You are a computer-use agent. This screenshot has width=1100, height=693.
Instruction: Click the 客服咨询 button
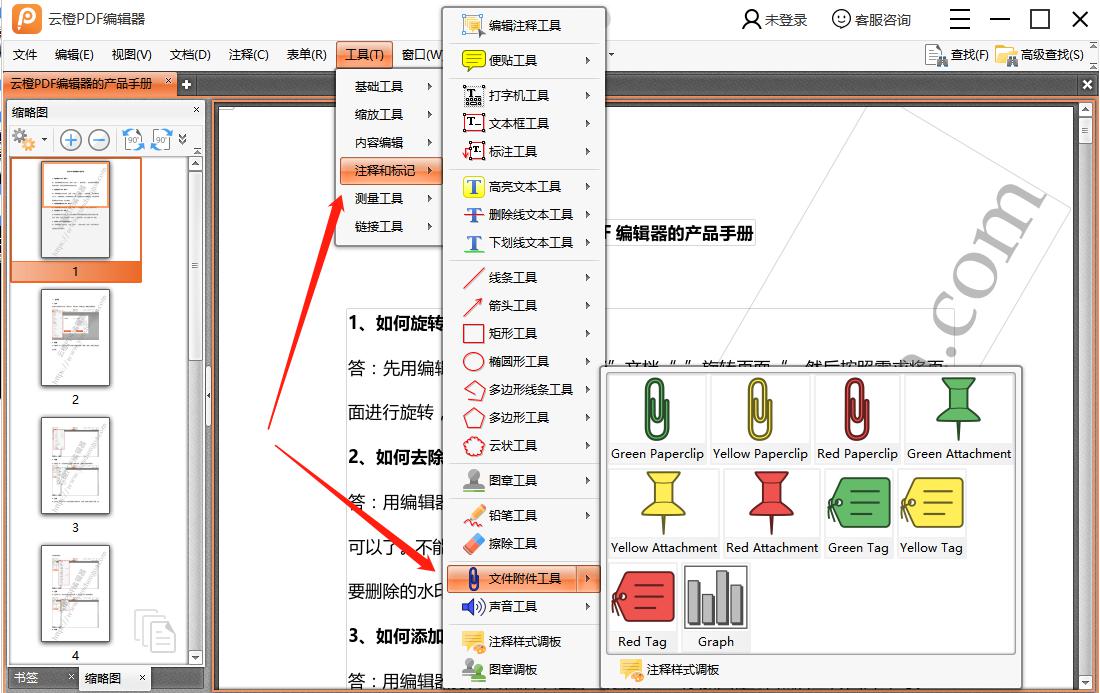click(x=871, y=19)
